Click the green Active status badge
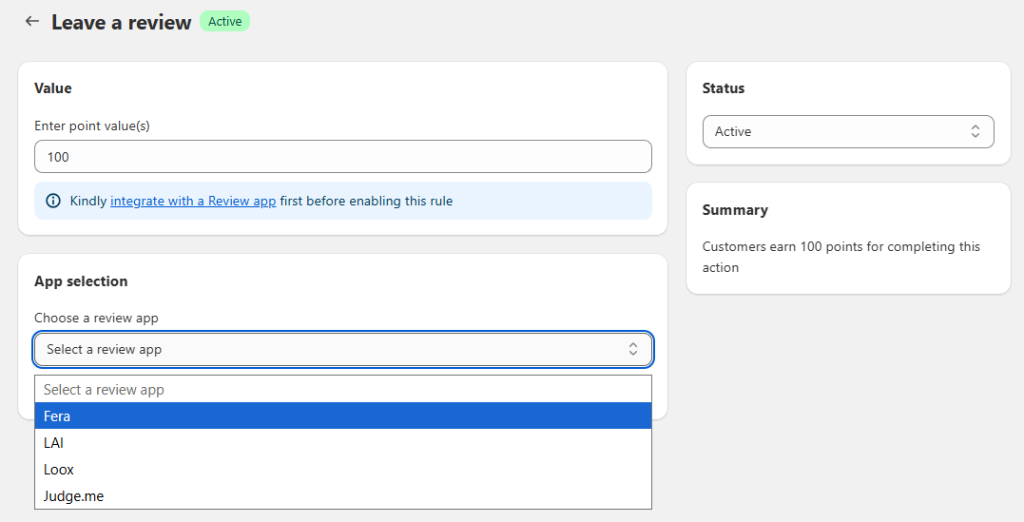Screen dimensions: 1024x522 point(225,21)
